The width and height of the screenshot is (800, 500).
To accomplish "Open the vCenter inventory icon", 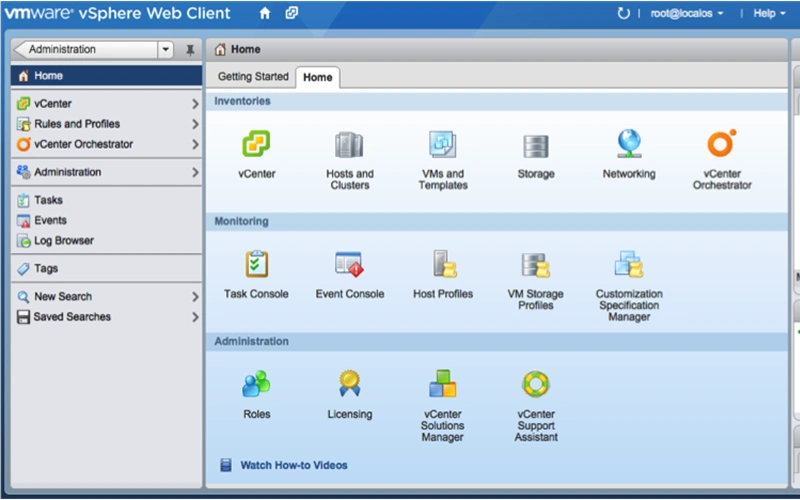I will (x=256, y=144).
